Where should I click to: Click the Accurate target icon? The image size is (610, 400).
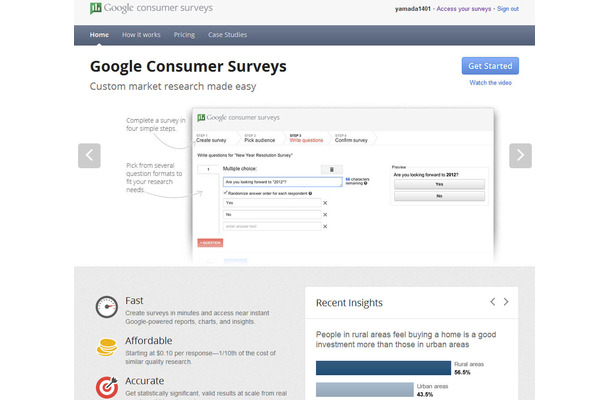(107, 387)
